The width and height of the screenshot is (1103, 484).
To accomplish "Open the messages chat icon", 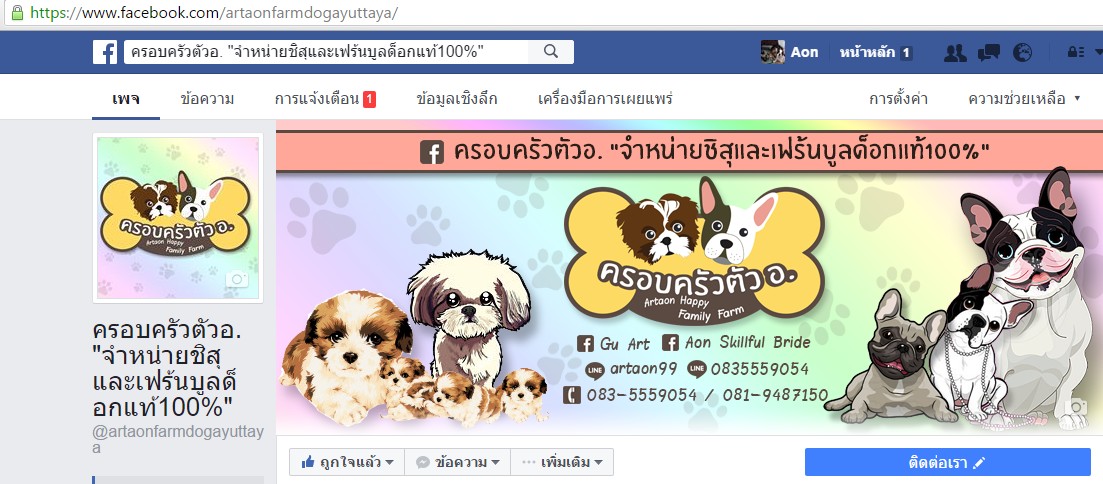I will (989, 53).
